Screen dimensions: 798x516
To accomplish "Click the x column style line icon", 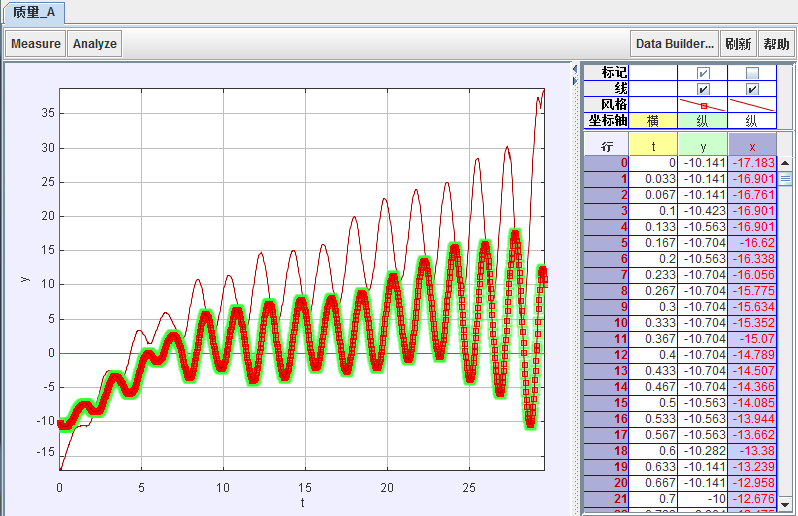I will pyautogui.click(x=752, y=104).
